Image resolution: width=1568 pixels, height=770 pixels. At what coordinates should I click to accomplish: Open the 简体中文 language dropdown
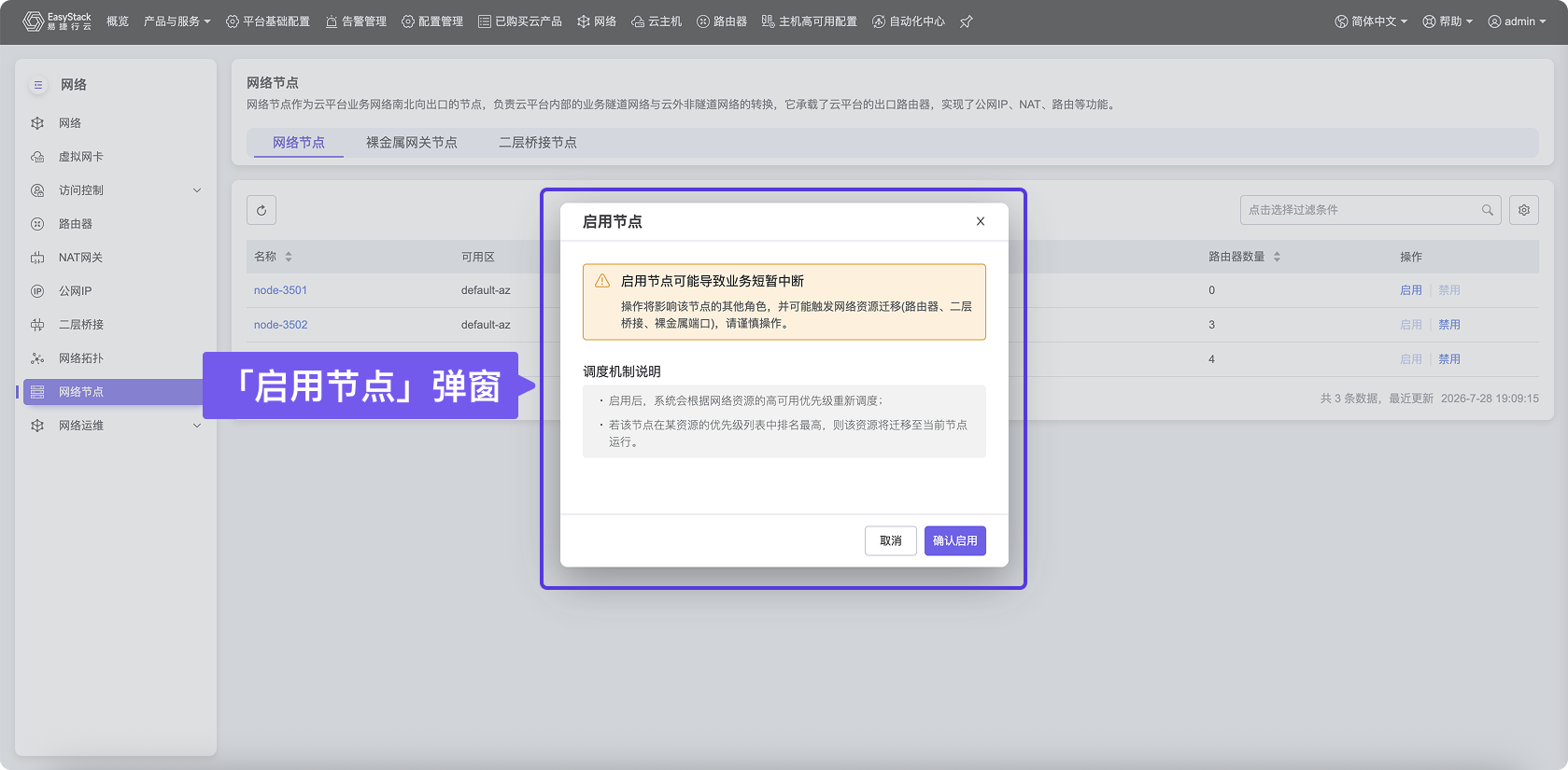pos(1371,21)
